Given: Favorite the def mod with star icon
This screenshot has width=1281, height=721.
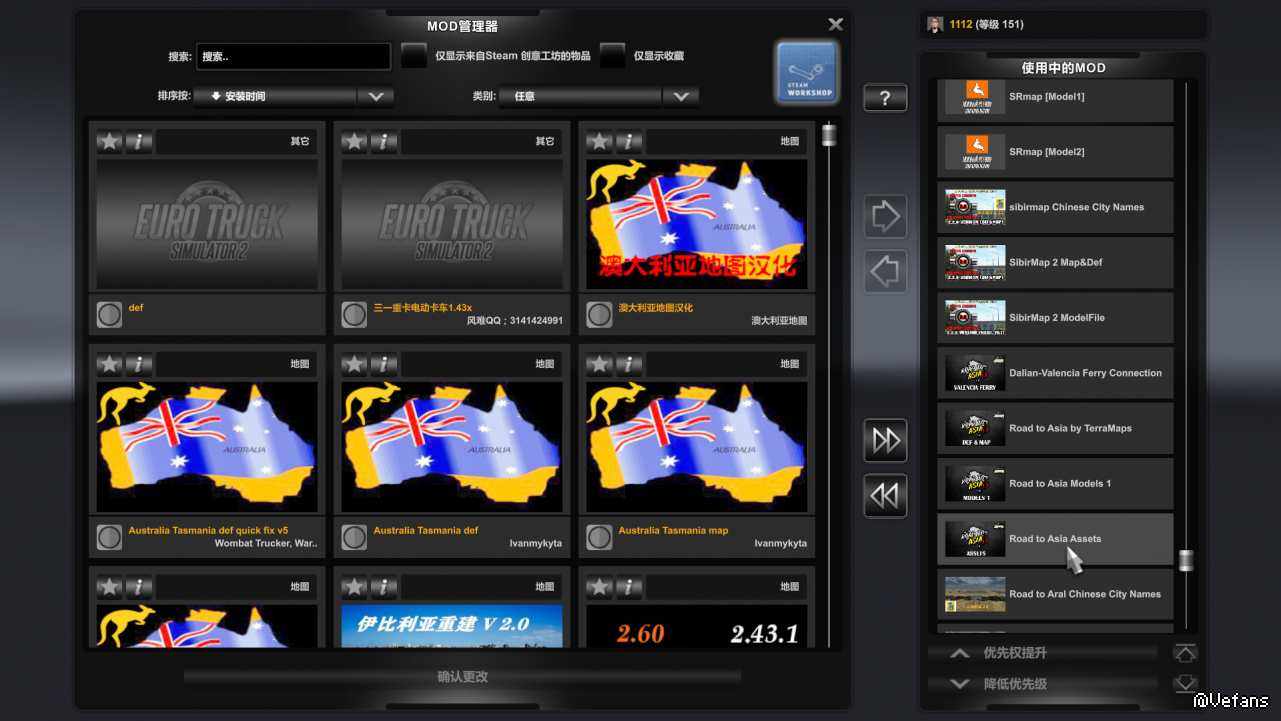Looking at the screenshot, I should point(109,141).
